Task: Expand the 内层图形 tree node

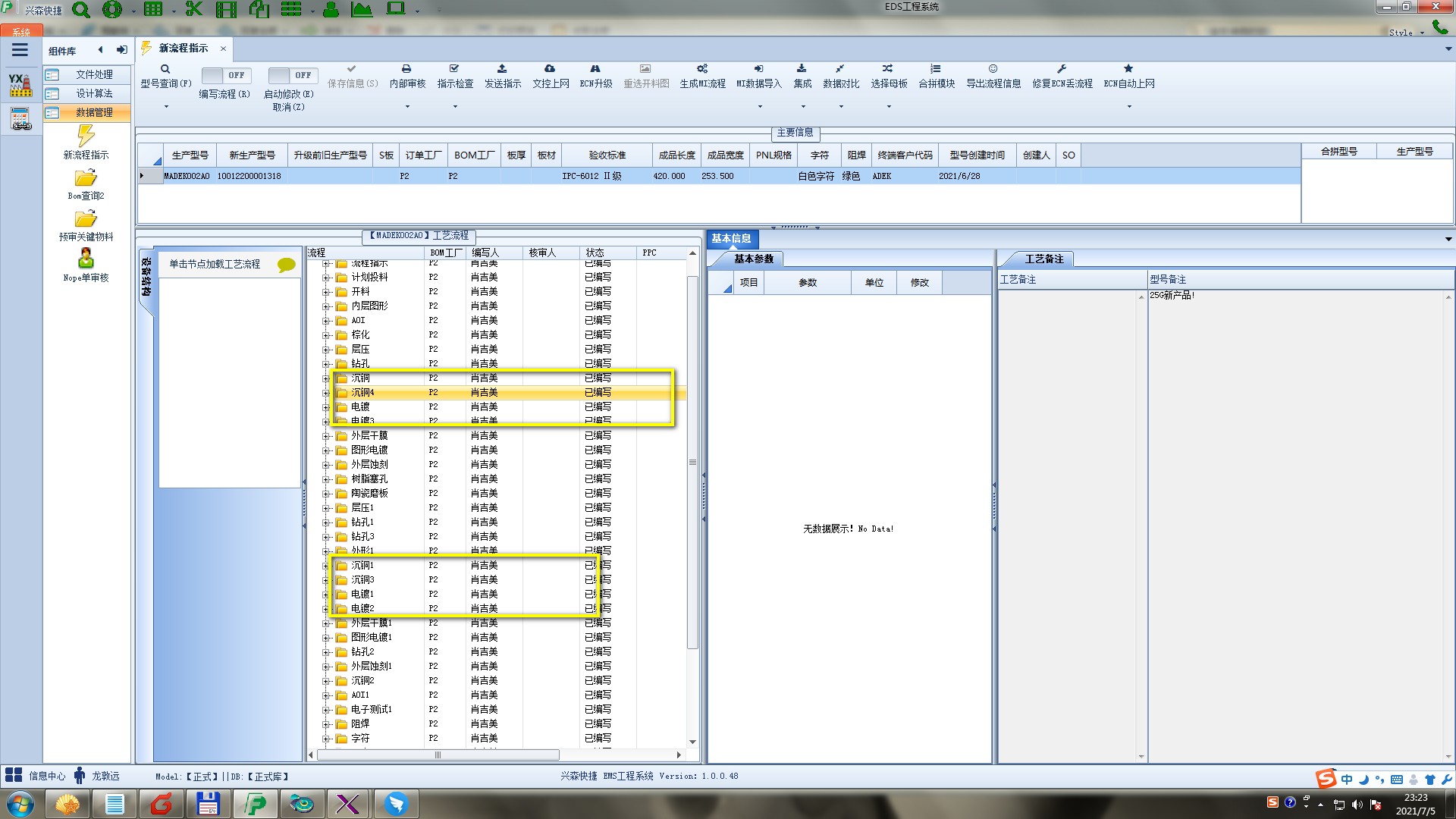Action: coord(326,306)
